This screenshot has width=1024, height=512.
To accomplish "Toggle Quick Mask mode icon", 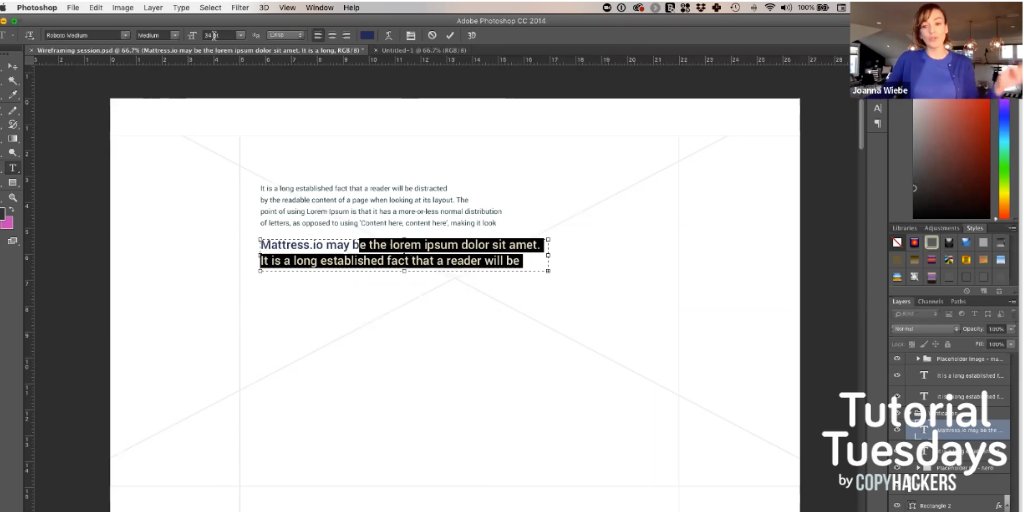I will click(12, 241).
